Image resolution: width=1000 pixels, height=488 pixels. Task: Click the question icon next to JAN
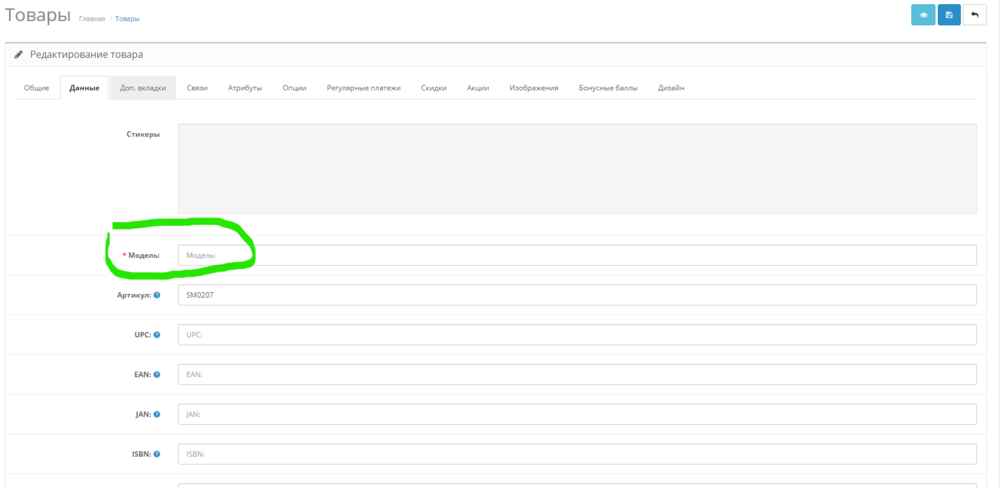[x=157, y=414]
